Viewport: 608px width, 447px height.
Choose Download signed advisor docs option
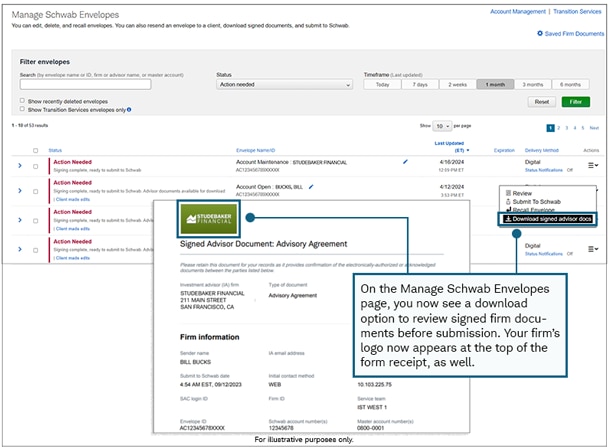pos(548,219)
